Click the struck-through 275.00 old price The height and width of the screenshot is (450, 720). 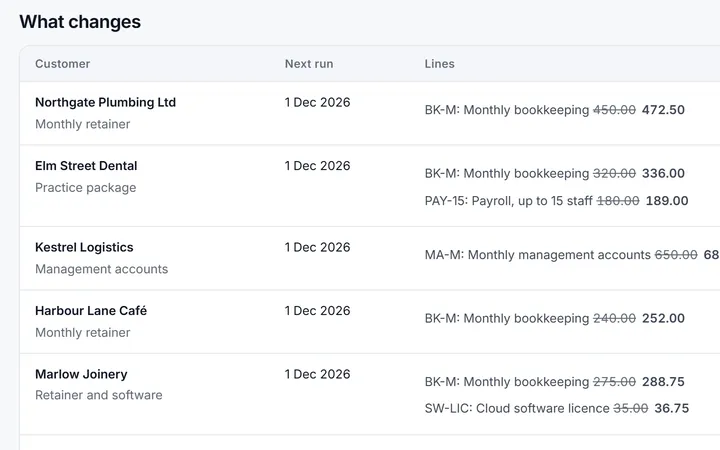[614, 382]
